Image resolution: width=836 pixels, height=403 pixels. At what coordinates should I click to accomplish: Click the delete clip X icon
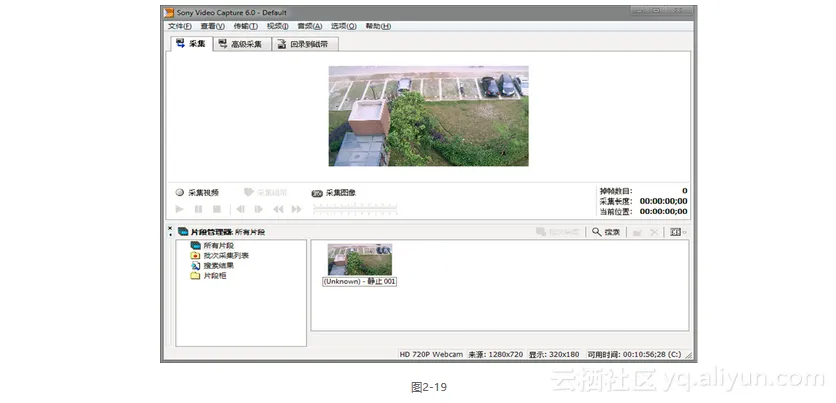pyautogui.click(x=654, y=232)
